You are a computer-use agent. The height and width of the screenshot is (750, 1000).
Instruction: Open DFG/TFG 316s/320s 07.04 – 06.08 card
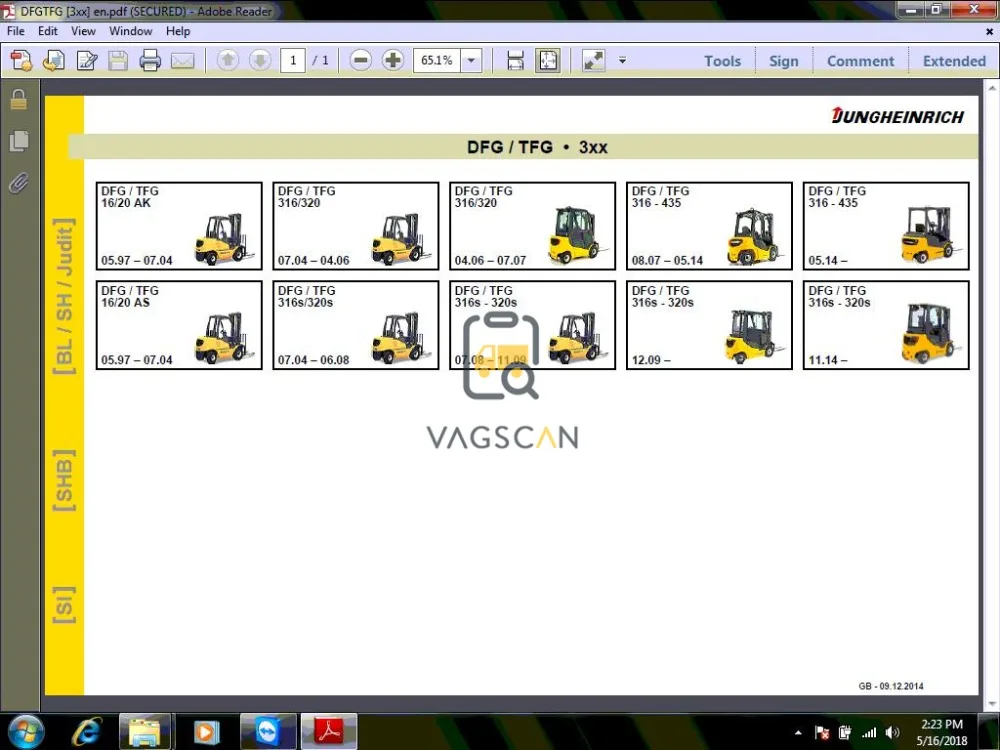point(356,325)
